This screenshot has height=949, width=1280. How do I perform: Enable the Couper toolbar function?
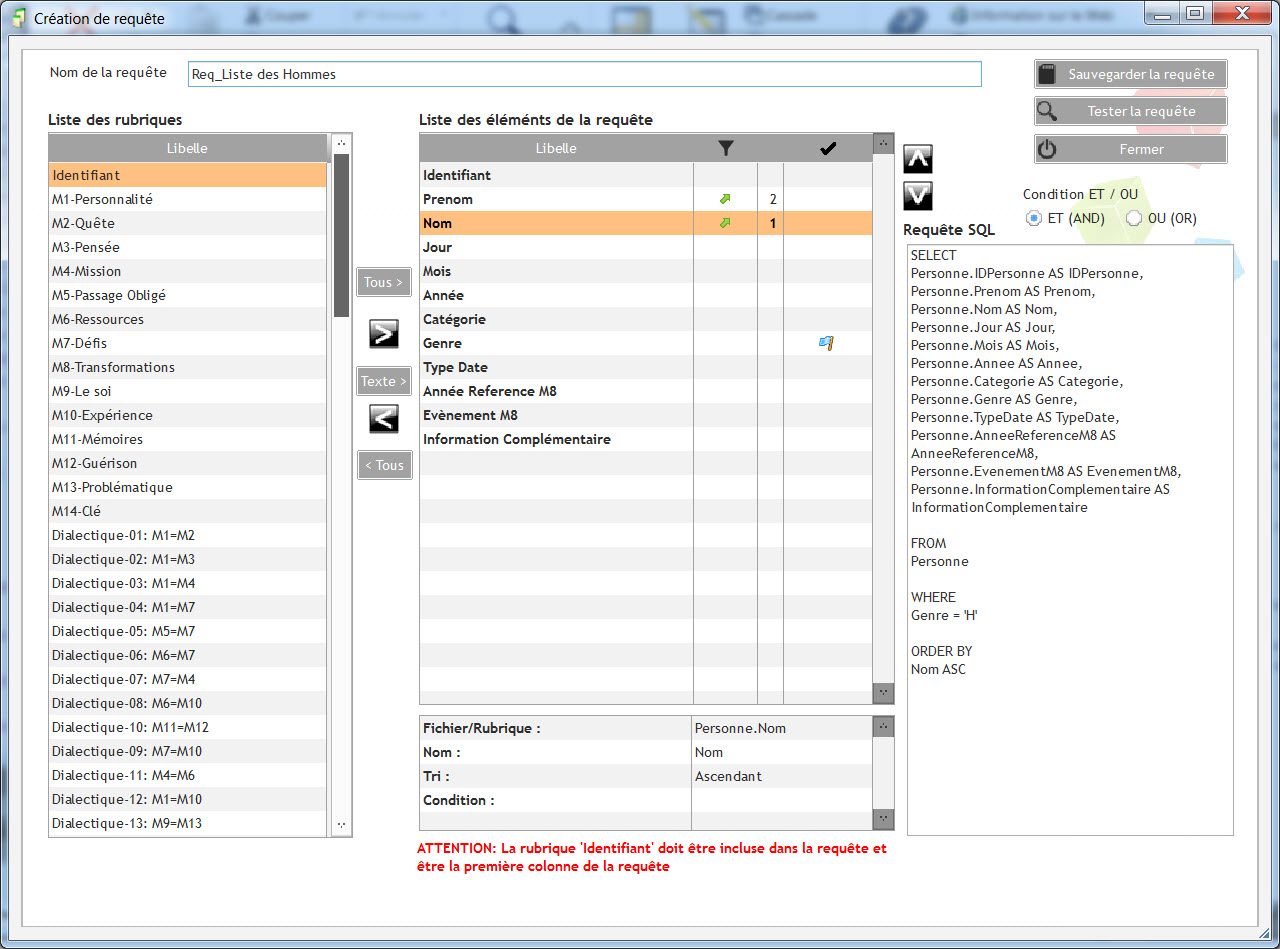pos(275,17)
